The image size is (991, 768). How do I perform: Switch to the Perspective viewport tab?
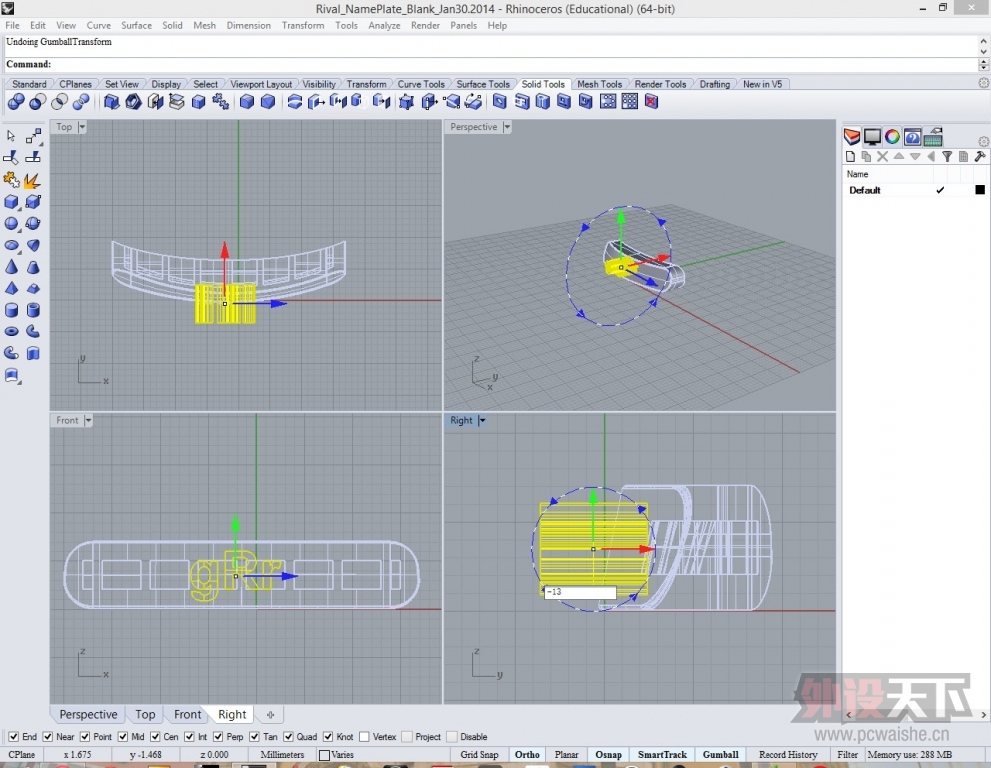(88, 714)
